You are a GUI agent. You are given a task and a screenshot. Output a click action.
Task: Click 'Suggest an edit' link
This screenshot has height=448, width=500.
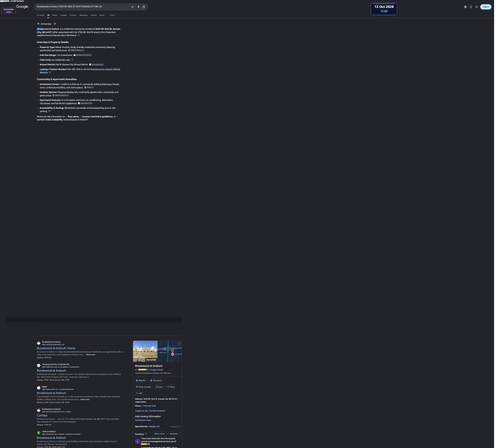pos(141,411)
